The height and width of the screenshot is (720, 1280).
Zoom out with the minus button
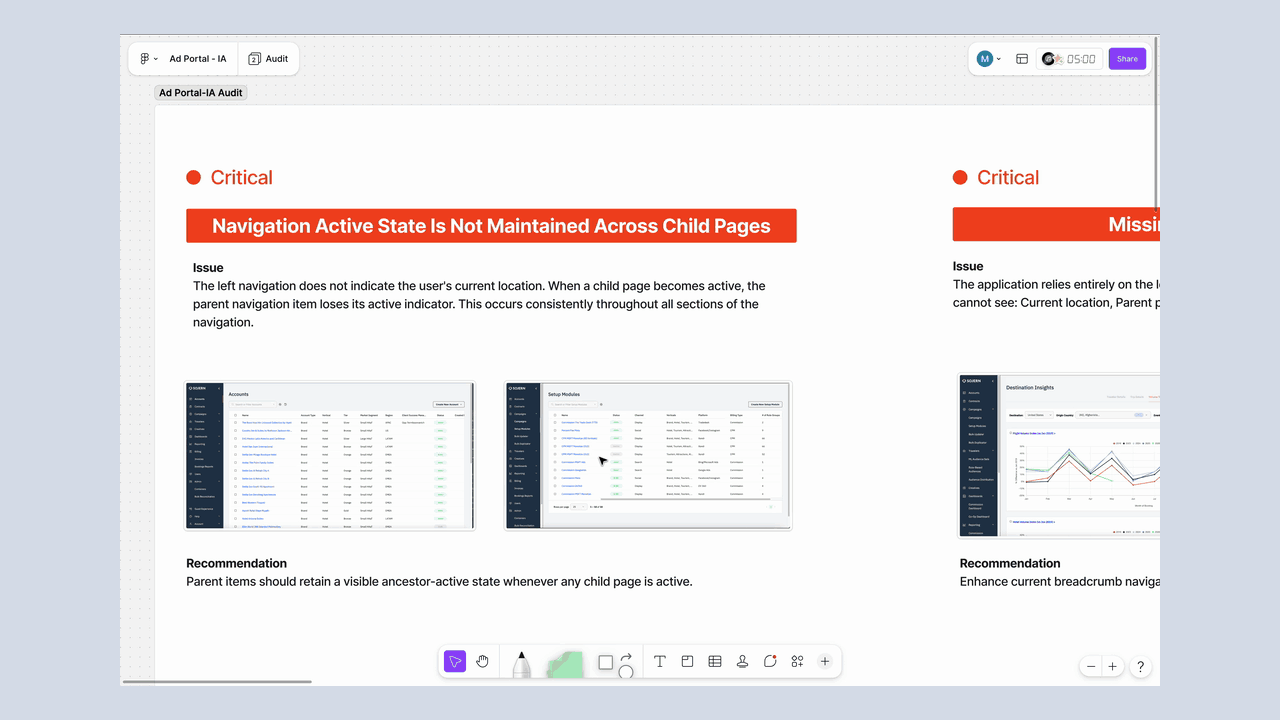point(1091,667)
